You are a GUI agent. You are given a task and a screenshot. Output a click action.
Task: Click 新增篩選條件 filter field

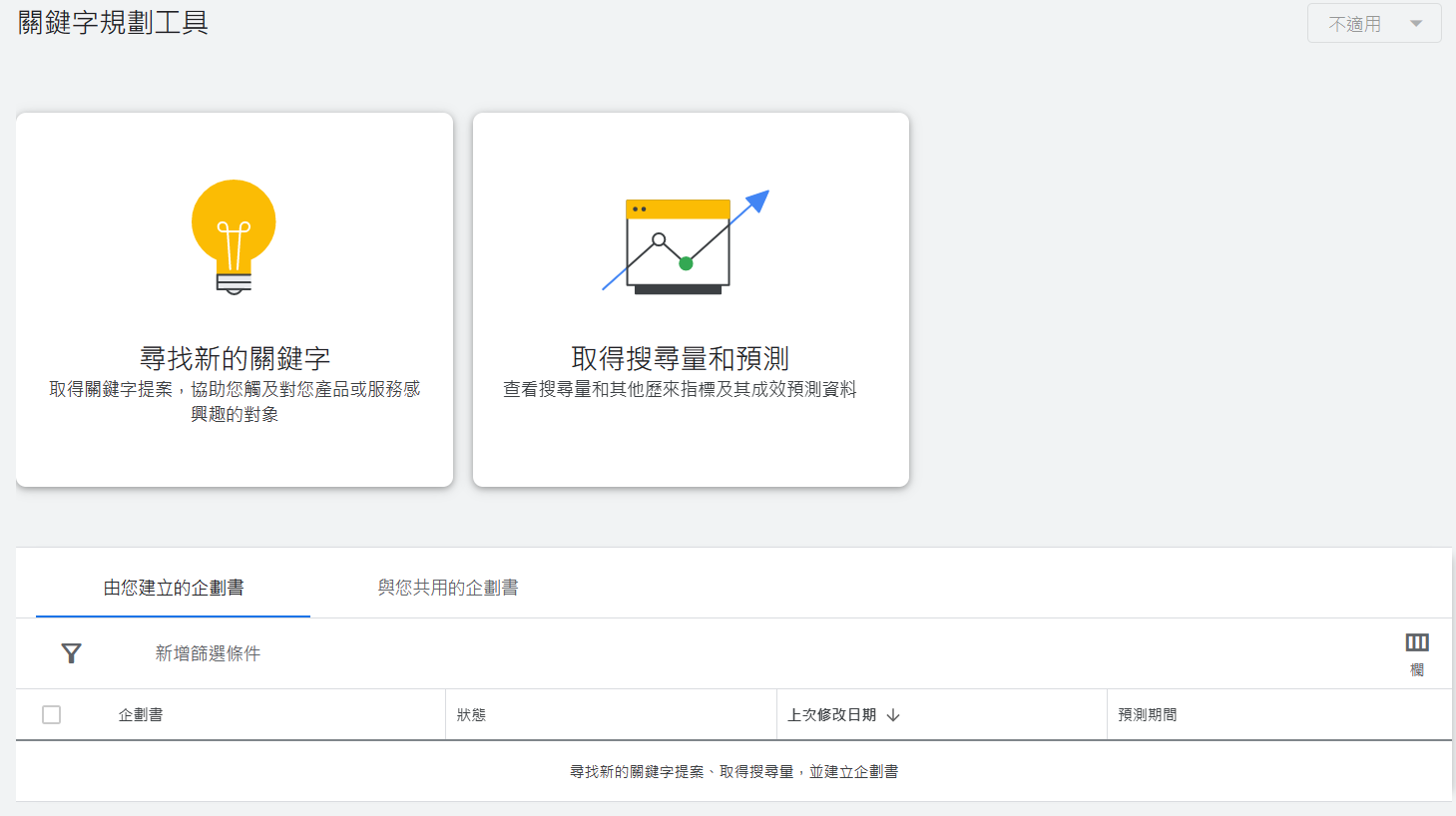point(208,653)
